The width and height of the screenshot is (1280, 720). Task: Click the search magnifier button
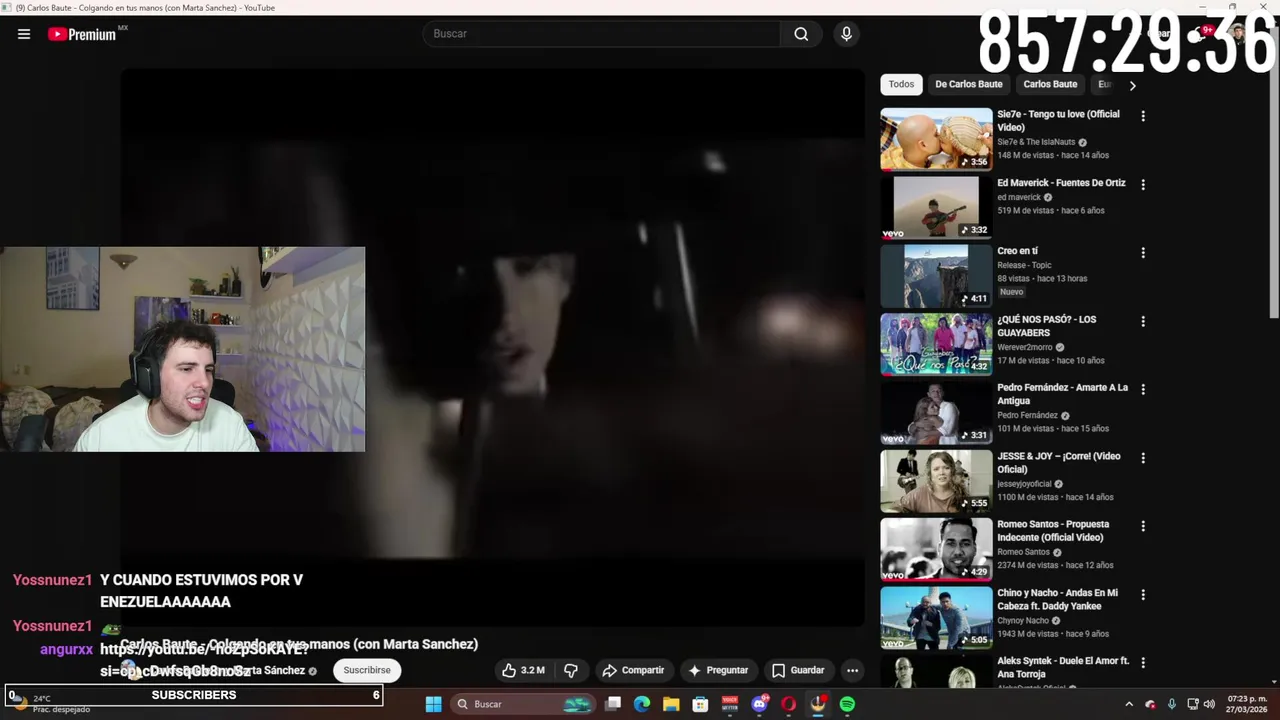[801, 34]
